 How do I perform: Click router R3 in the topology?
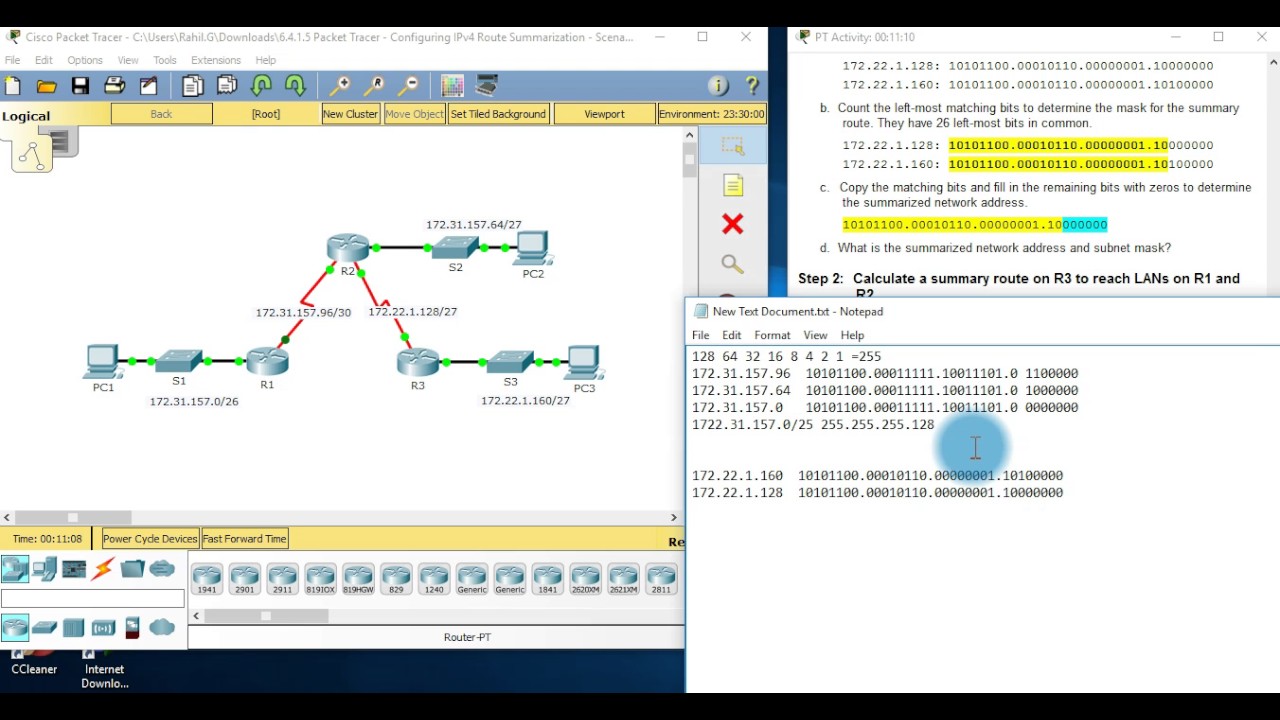click(x=418, y=362)
